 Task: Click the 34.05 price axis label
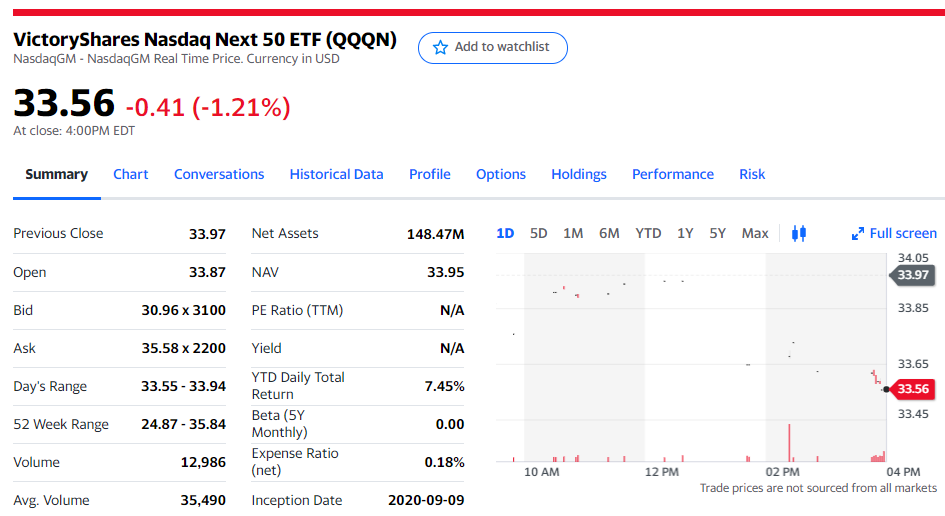913,258
